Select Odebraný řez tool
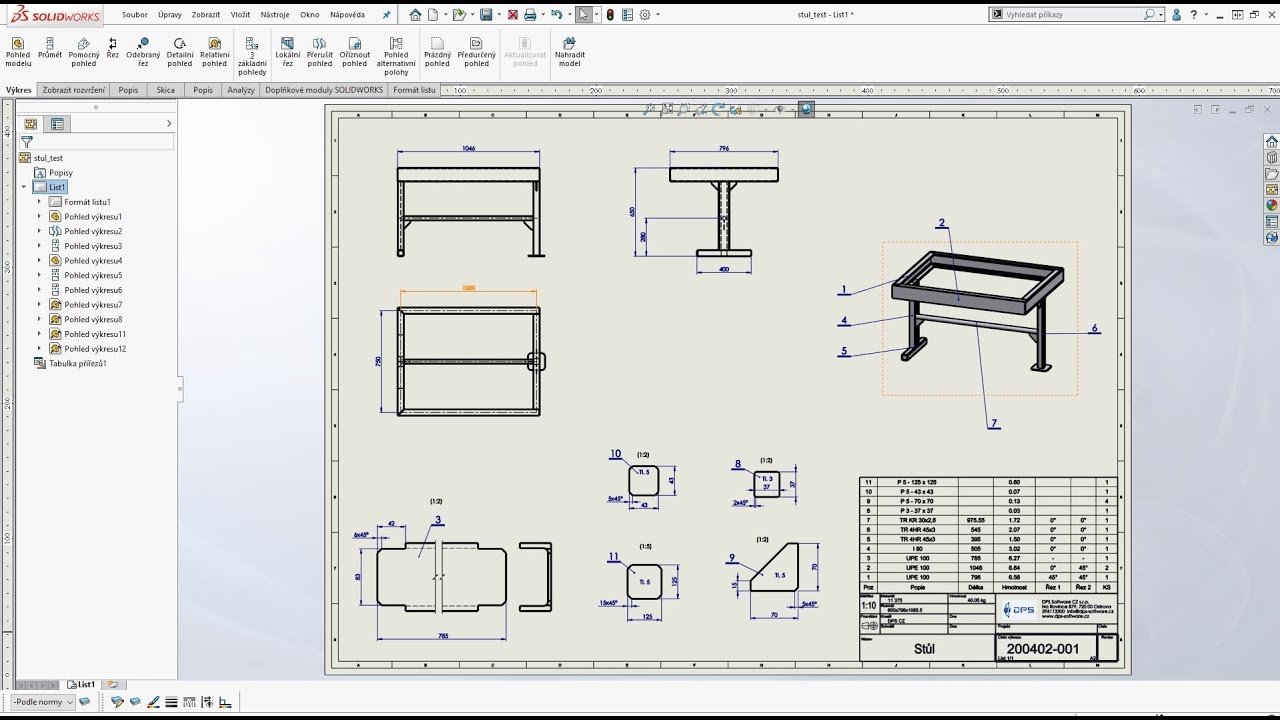This screenshot has height=720, width=1280. tap(143, 52)
